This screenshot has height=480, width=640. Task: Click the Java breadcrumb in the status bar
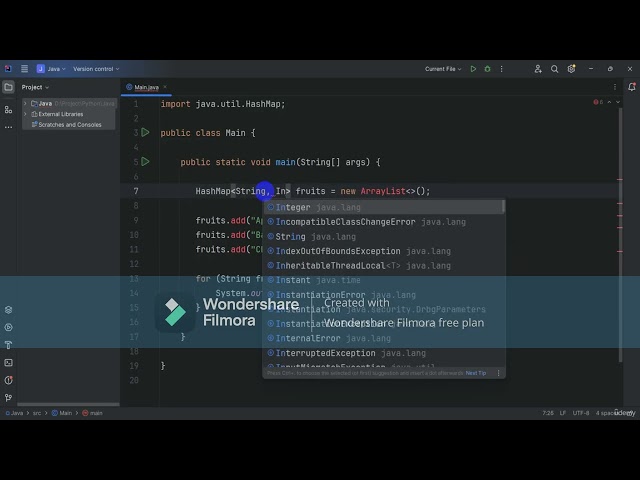click(x=14, y=413)
